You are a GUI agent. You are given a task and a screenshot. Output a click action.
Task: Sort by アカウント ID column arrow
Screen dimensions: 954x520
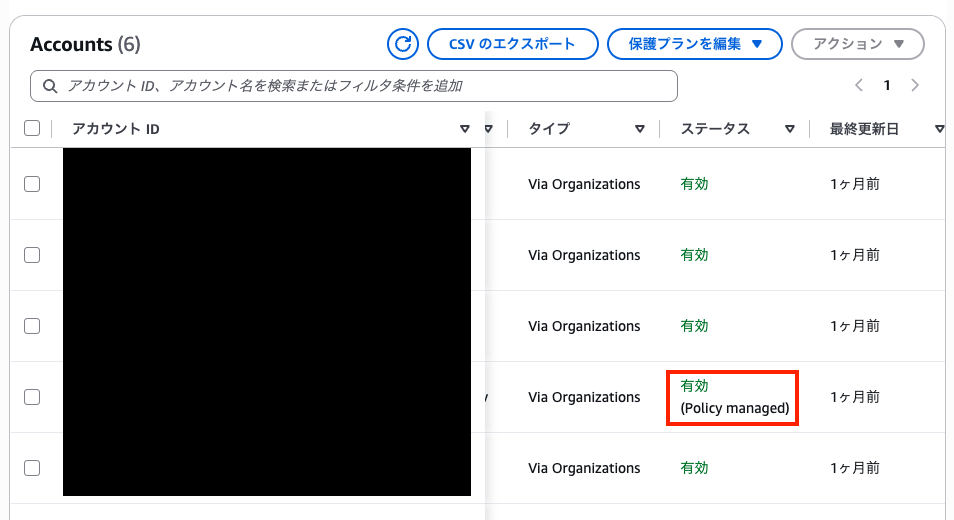465,129
